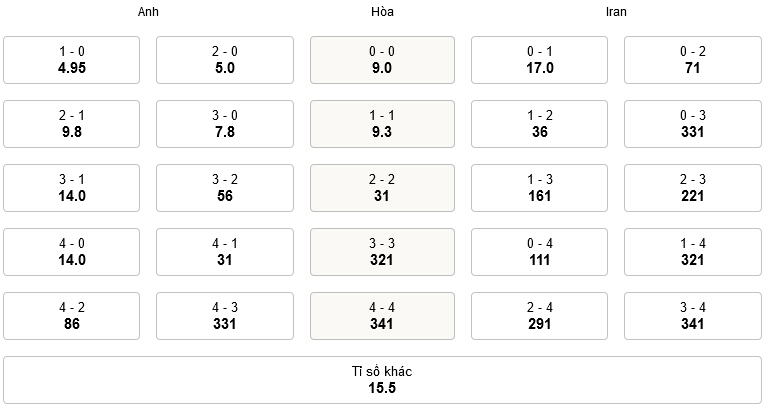Select the 2 - 3 score at 221
Viewport: 768px width, 411px height.
(x=693, y=188)
